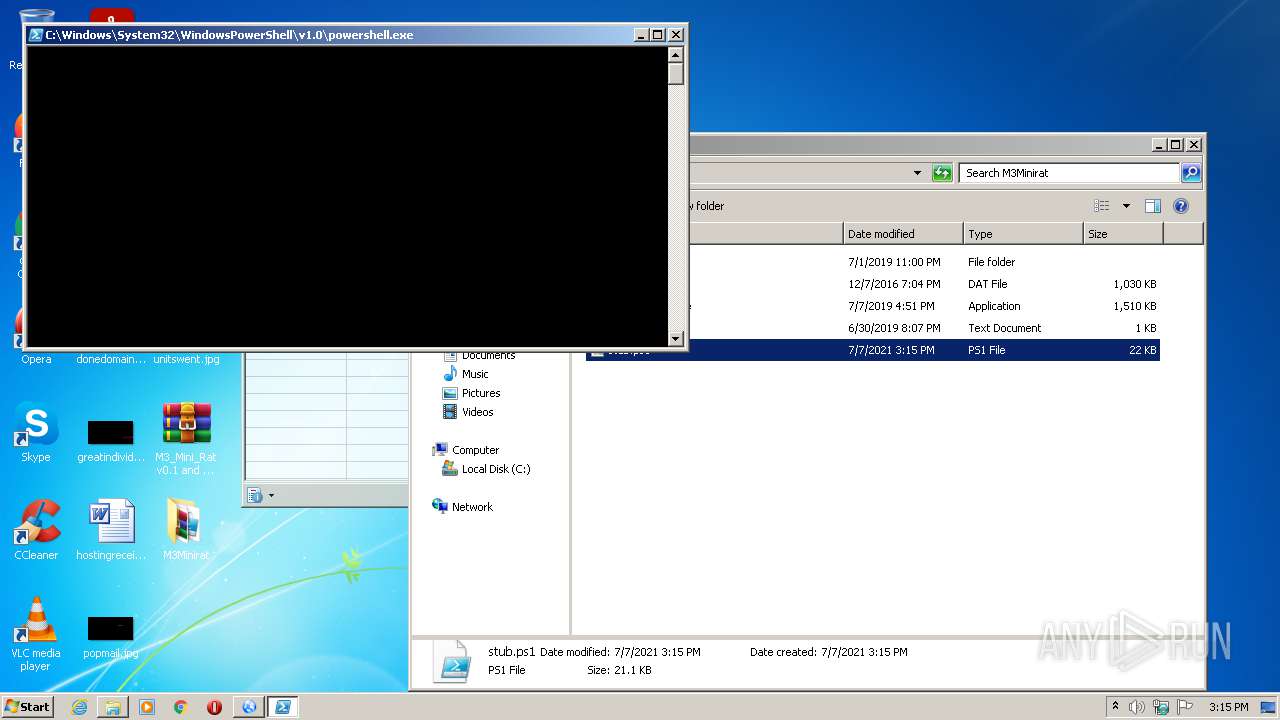Show hidden tray icons arrow
The image size is (1280, 720).
[x=1115, y=707]
